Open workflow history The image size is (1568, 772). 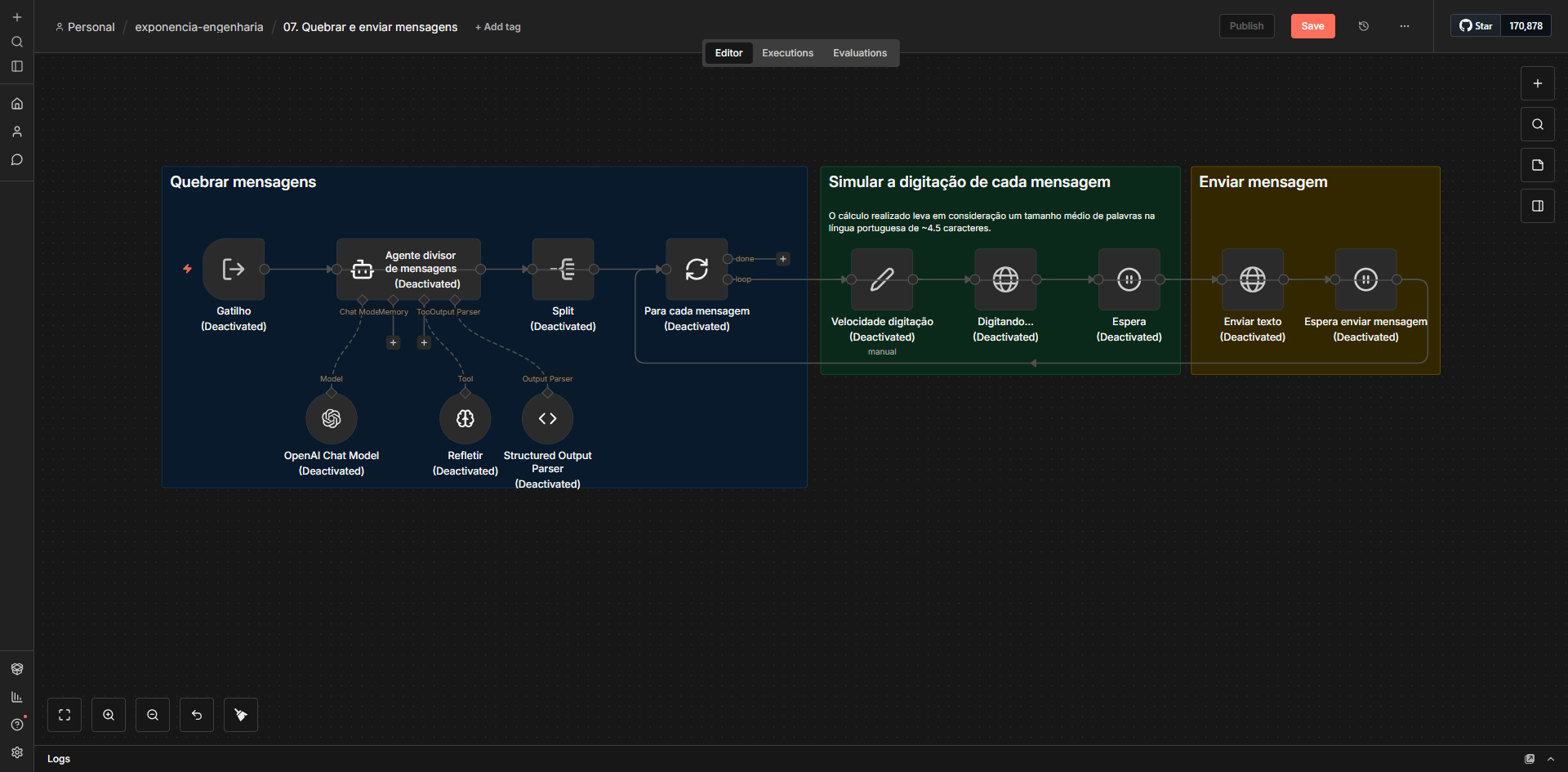[x=1364, y=26]
